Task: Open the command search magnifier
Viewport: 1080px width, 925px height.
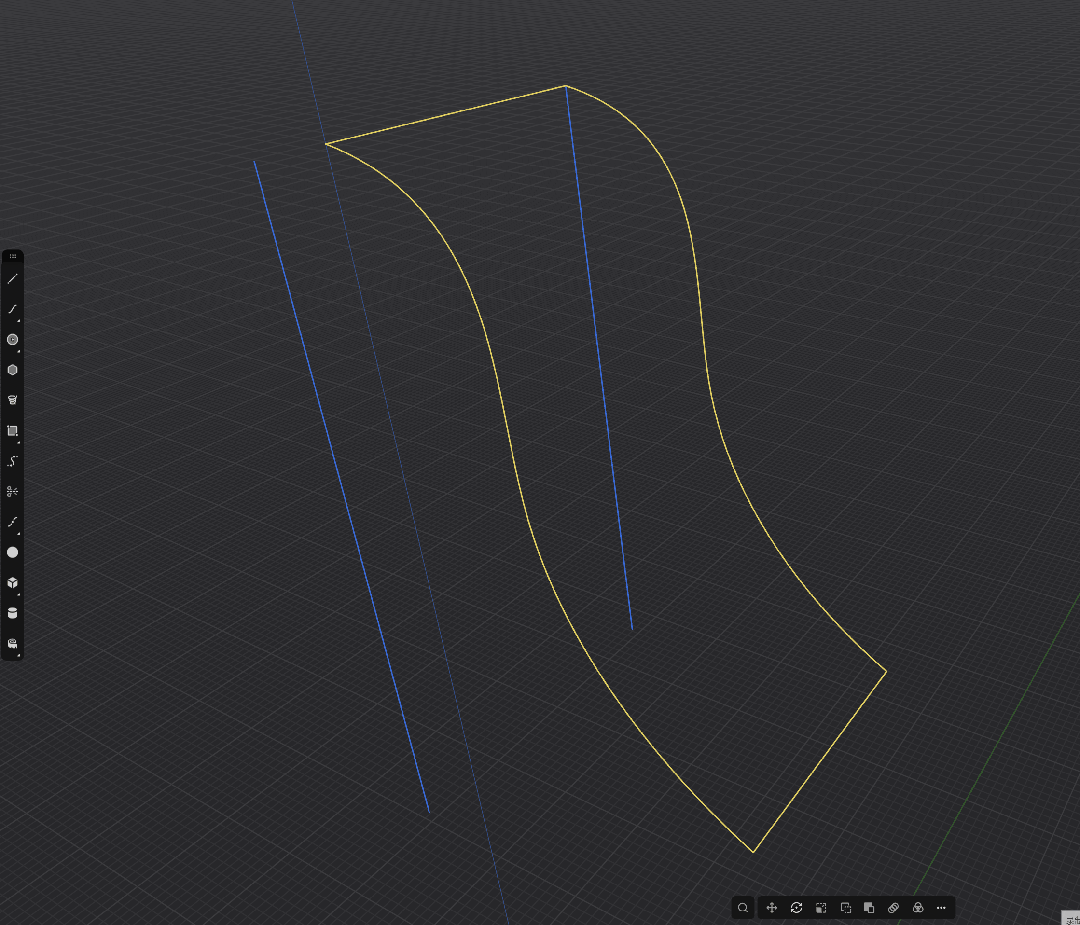Action: tap(742, 908)
